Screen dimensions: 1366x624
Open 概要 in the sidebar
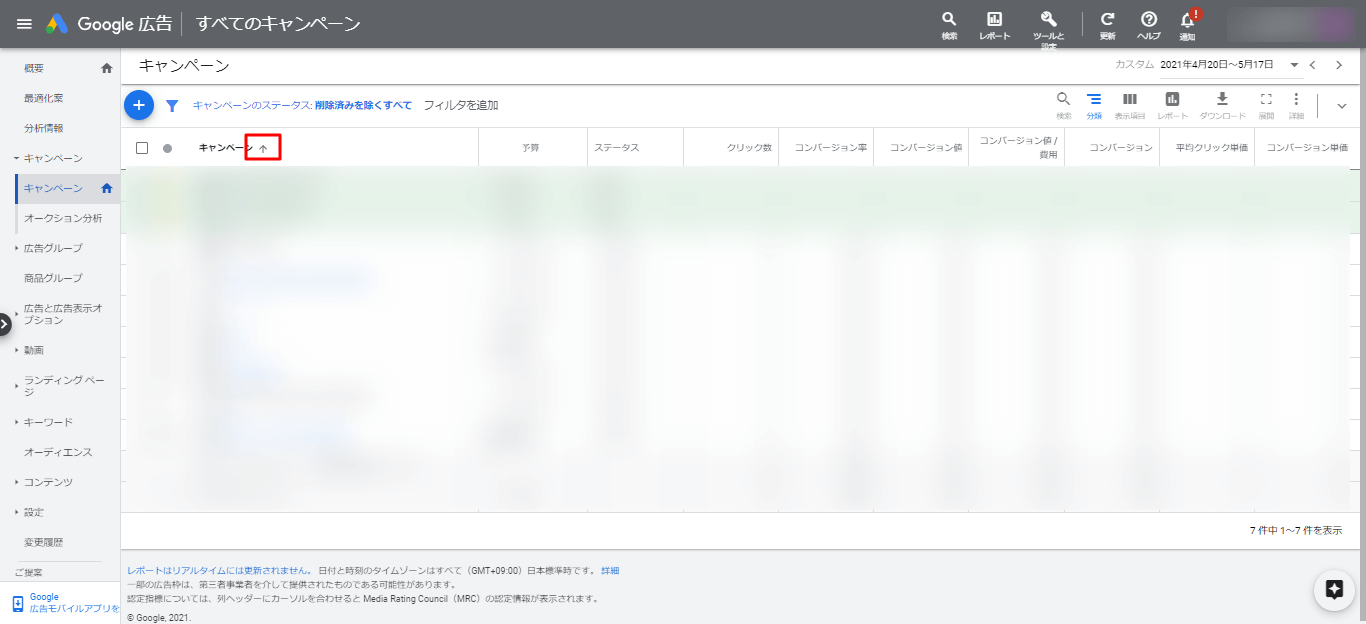(x=34, y=68)
